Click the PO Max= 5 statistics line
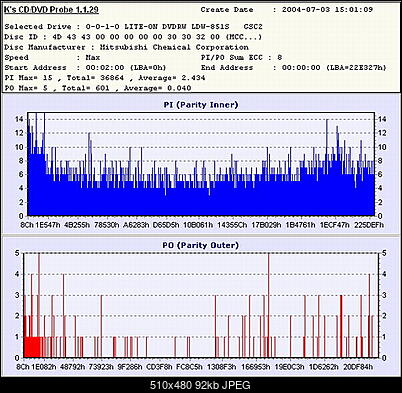Image resolution: width=402 pixels, height=393 pixels. [98, 88]
